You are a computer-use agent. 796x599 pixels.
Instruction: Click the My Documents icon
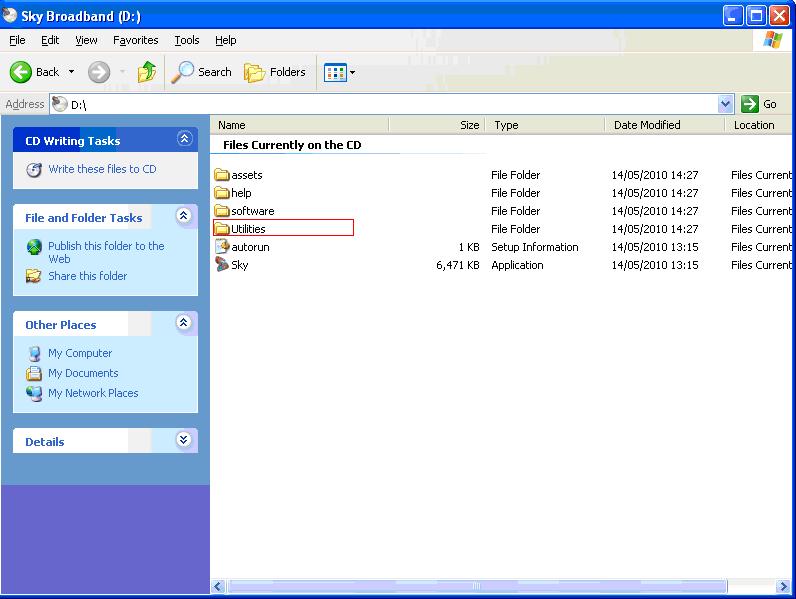[34, 373]
